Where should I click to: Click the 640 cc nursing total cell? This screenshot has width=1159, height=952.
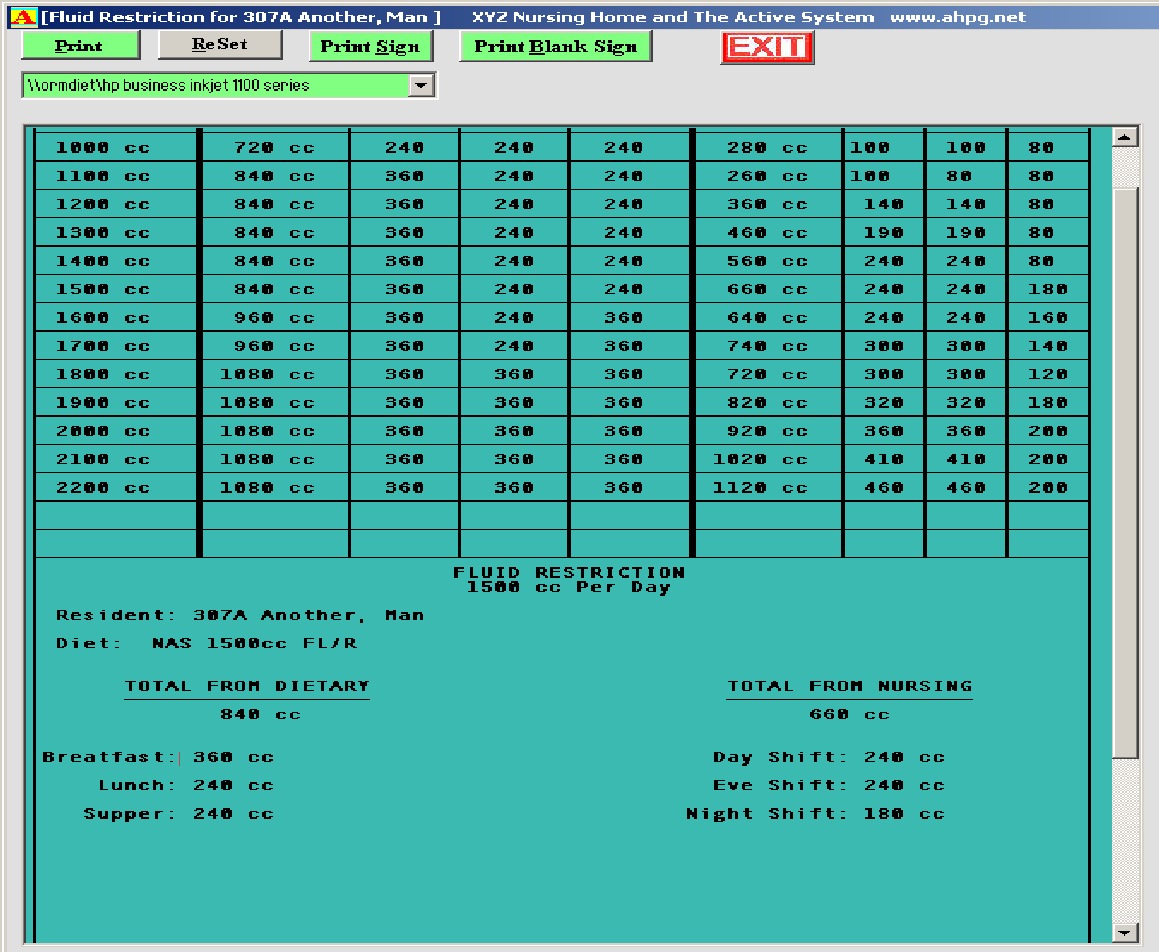767,317
